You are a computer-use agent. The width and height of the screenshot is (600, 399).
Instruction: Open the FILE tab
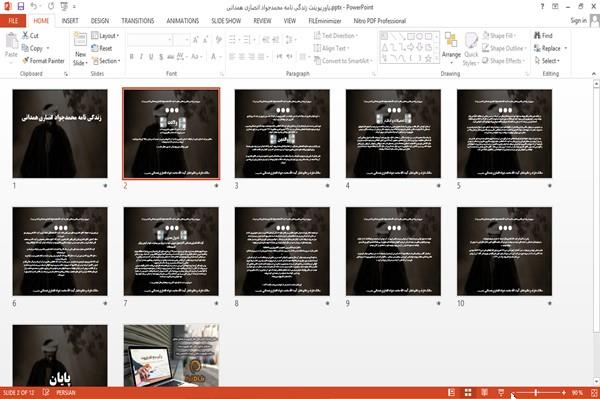(x=13, y=21)
